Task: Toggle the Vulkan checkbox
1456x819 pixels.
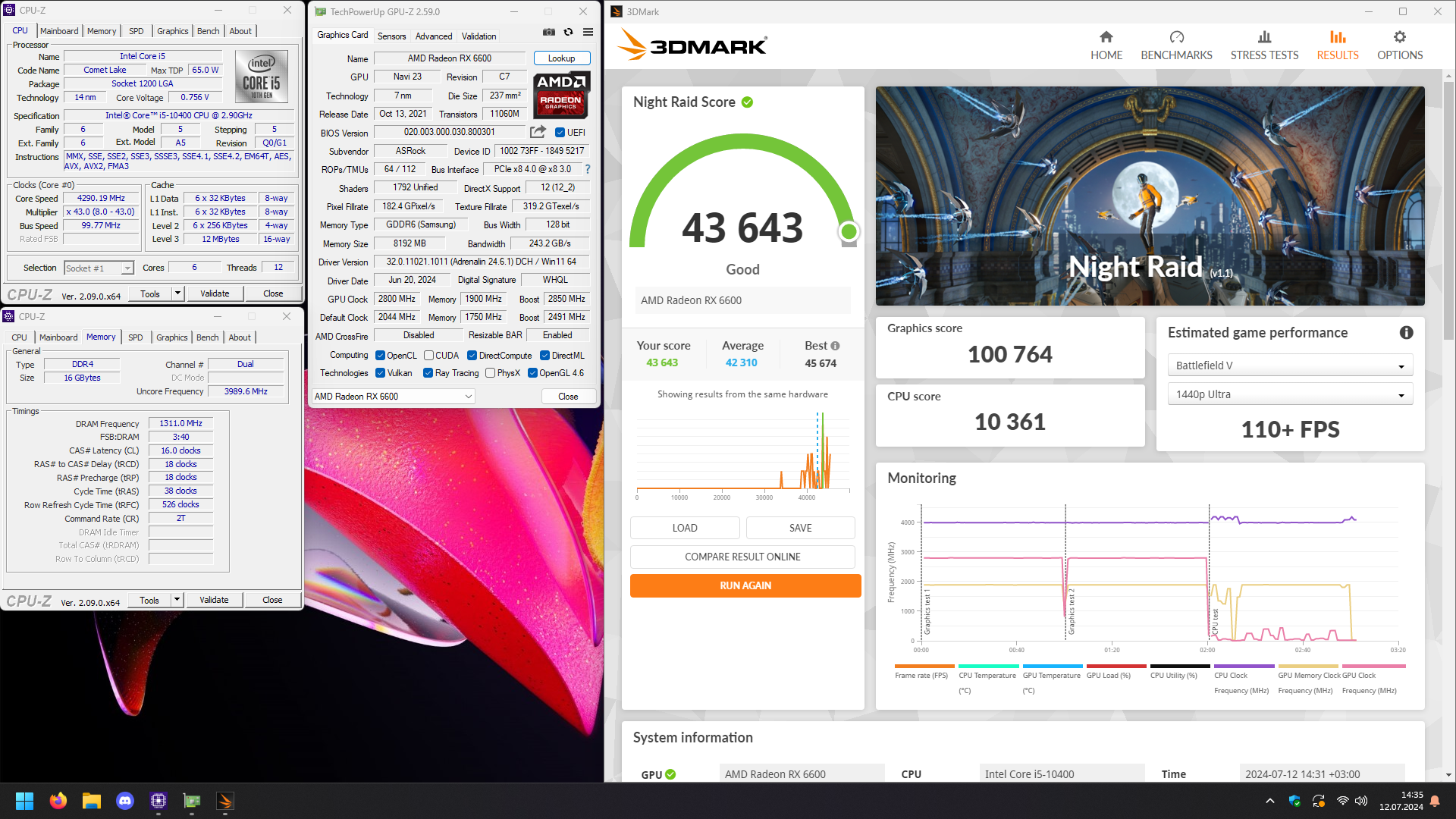Action: click(380, 373)
